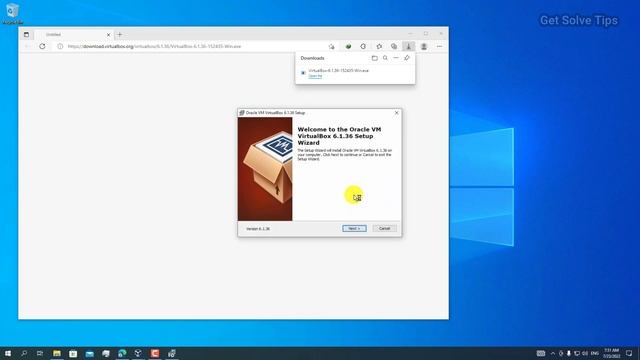640x360 pixels.
Task: Switch to the installer icon in taskbar
Action: pyautogui.click(x=171, y=353)
